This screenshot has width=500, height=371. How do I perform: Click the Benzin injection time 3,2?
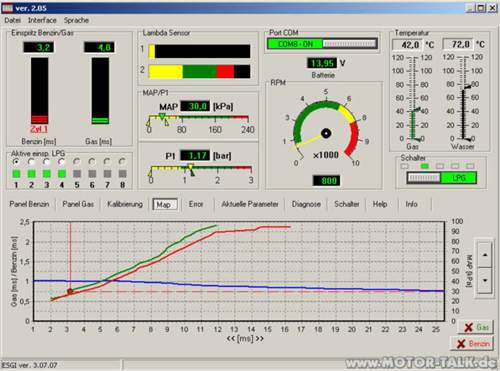(39, 47)
